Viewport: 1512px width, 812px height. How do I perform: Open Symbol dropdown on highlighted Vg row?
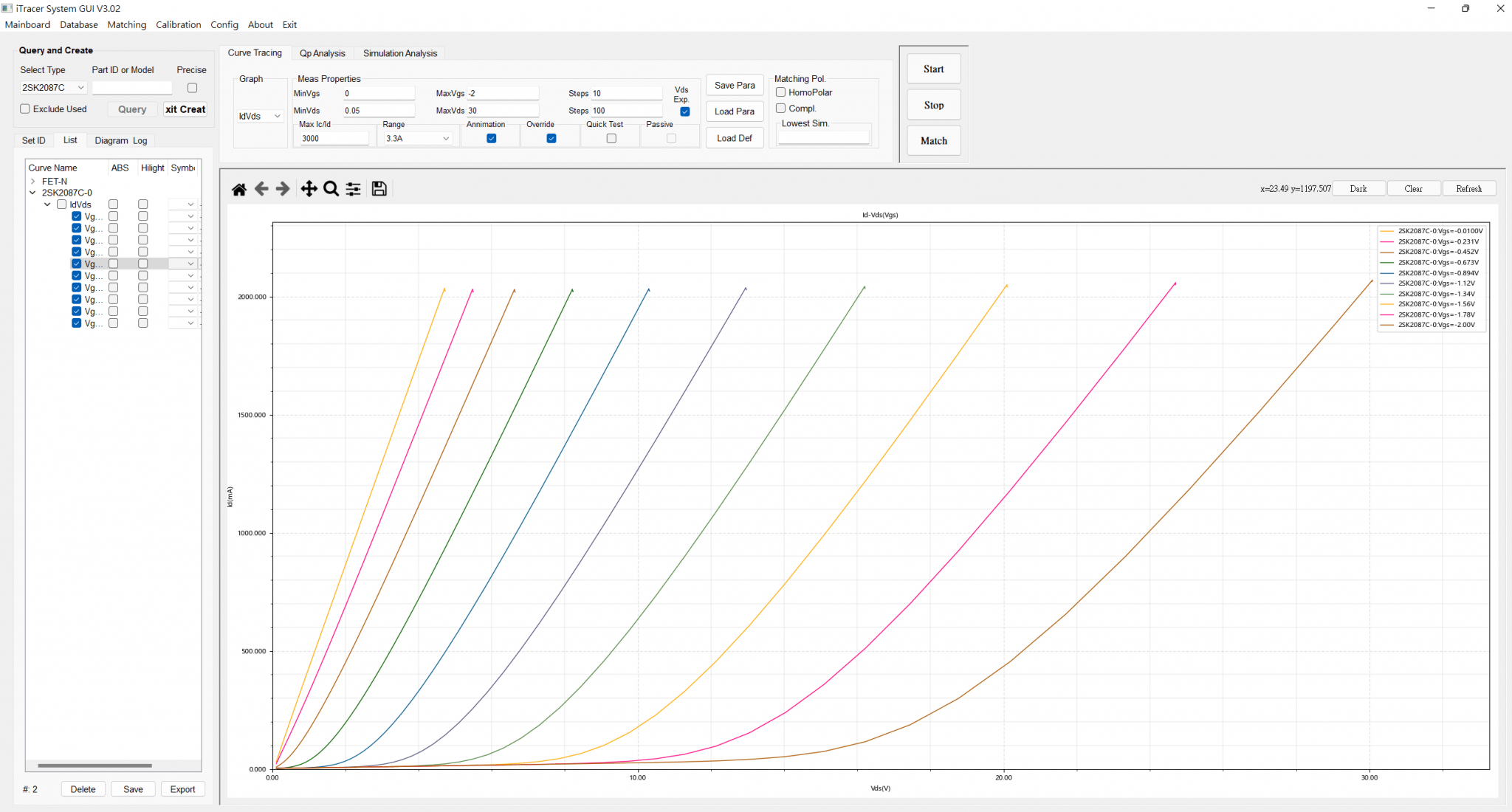183,264
